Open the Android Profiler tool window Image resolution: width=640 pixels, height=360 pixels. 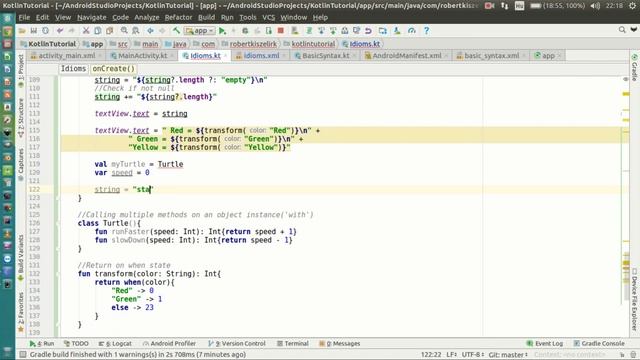click(x=169, y=344)
